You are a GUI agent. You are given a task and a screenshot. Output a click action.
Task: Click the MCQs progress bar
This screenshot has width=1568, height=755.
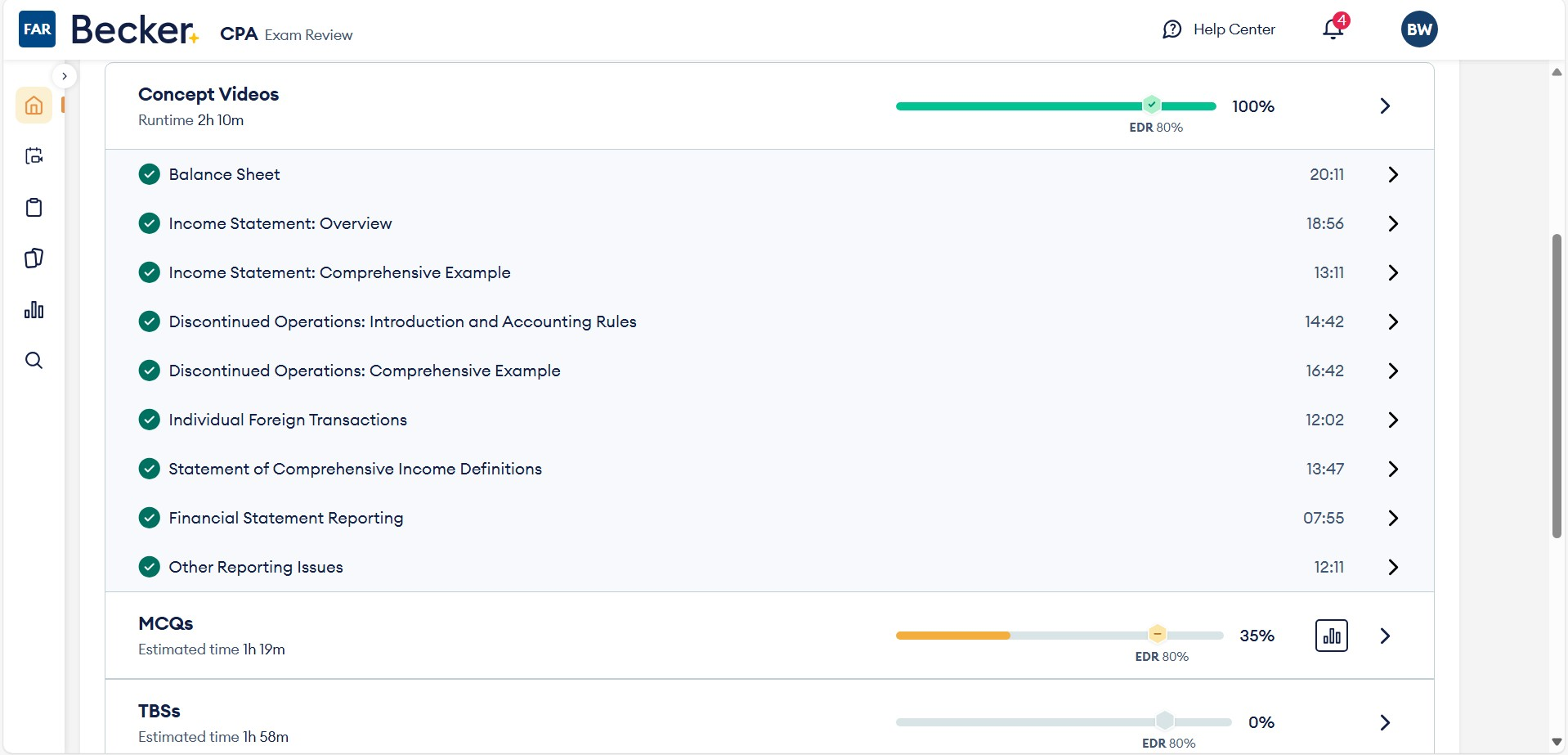(x=1059, y=635)
